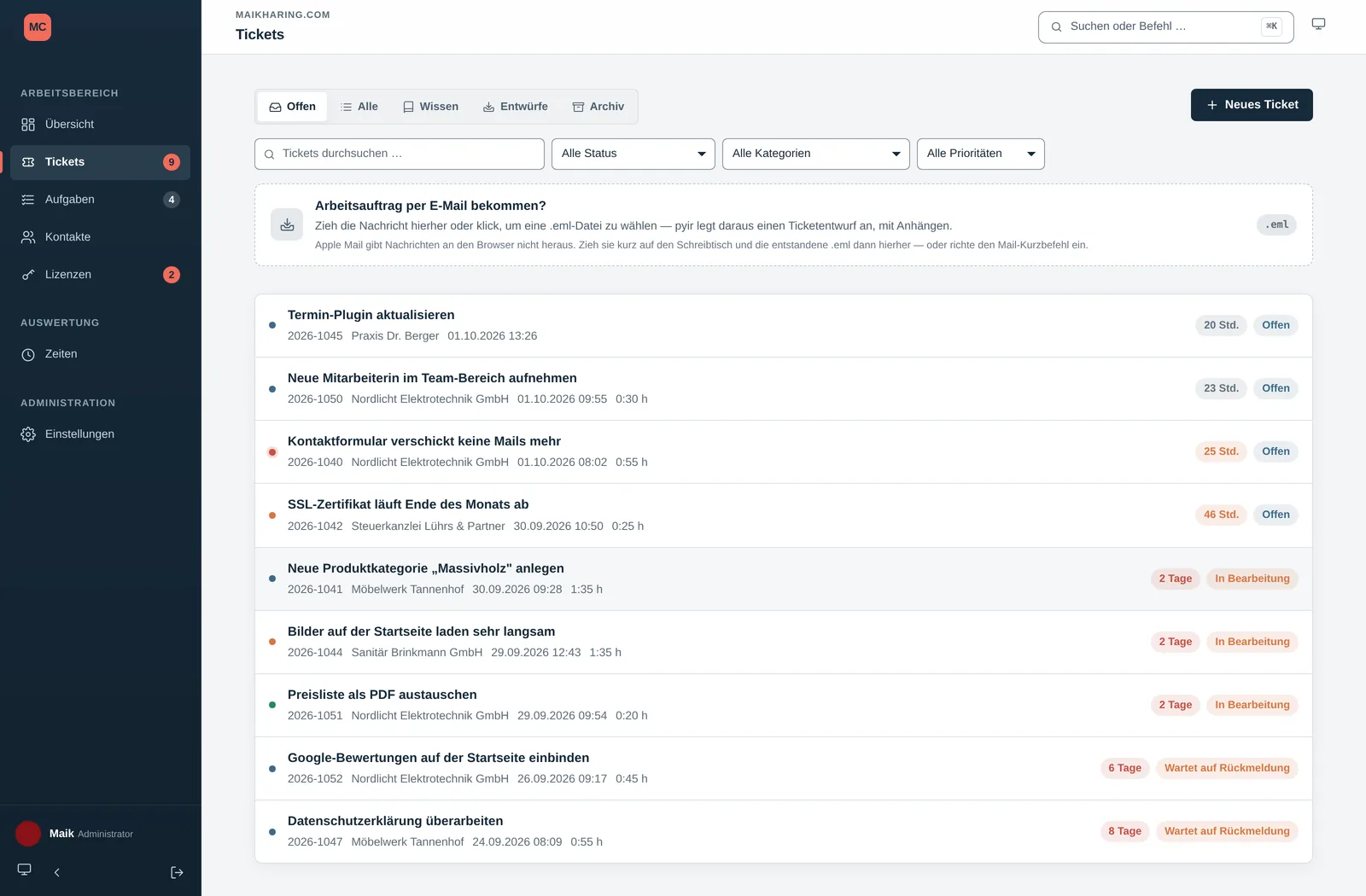Click the email import tray icon

(x=287, y=225)
